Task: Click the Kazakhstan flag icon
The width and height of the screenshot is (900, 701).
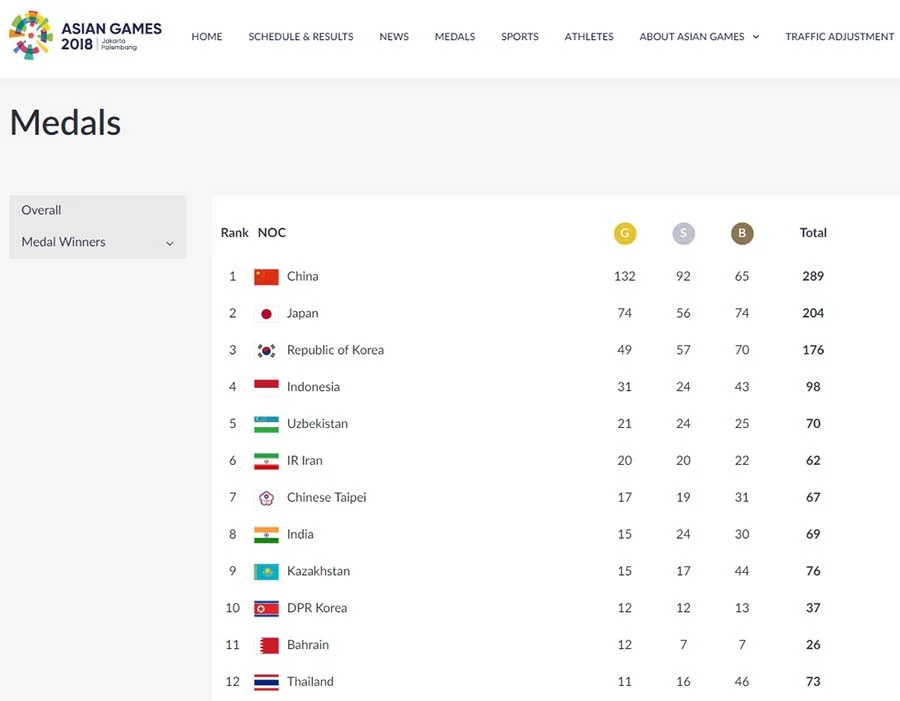Action: 266,571
